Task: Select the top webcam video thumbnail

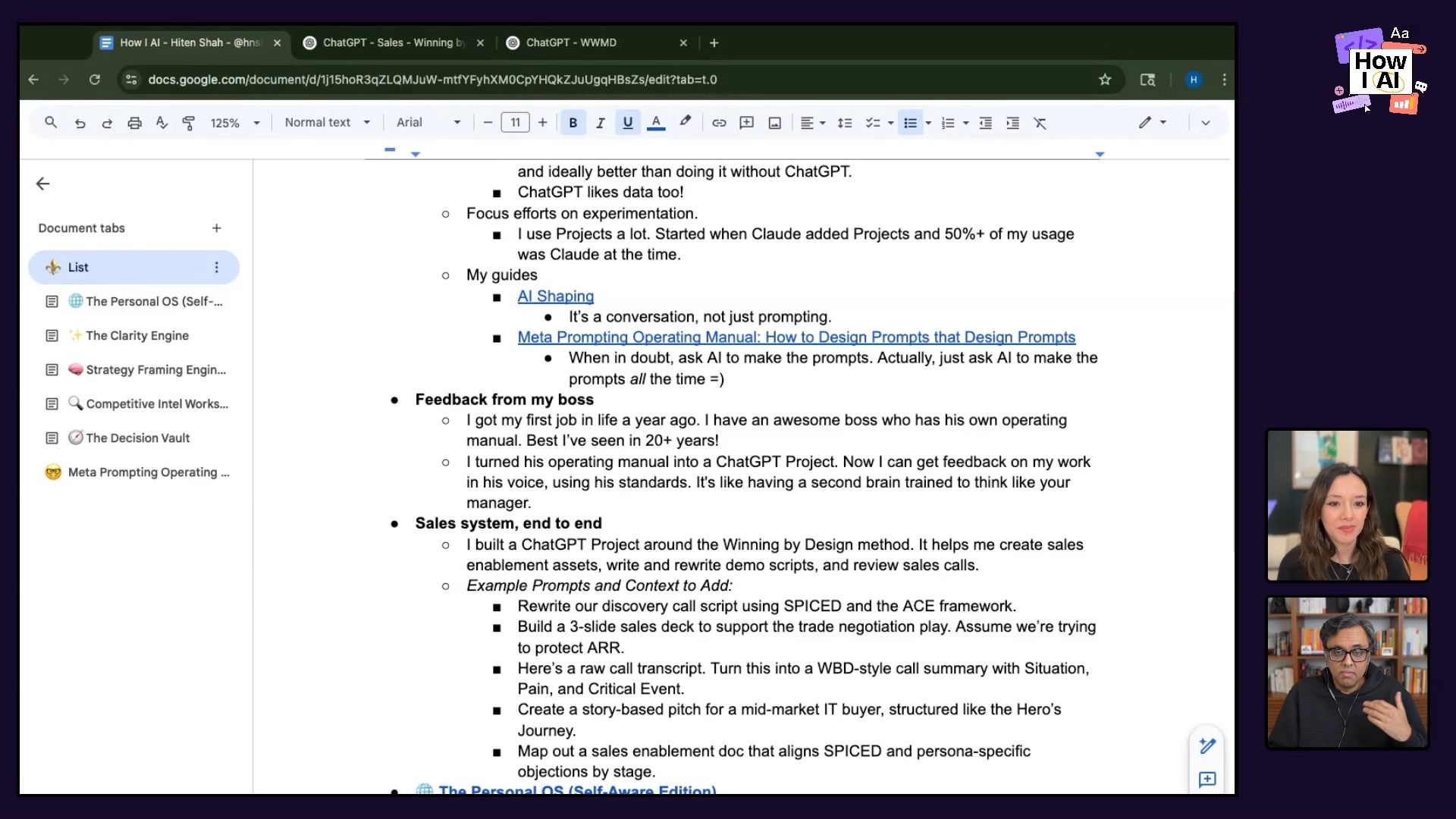Action: pyautogui.click(x=1348, y=506)
